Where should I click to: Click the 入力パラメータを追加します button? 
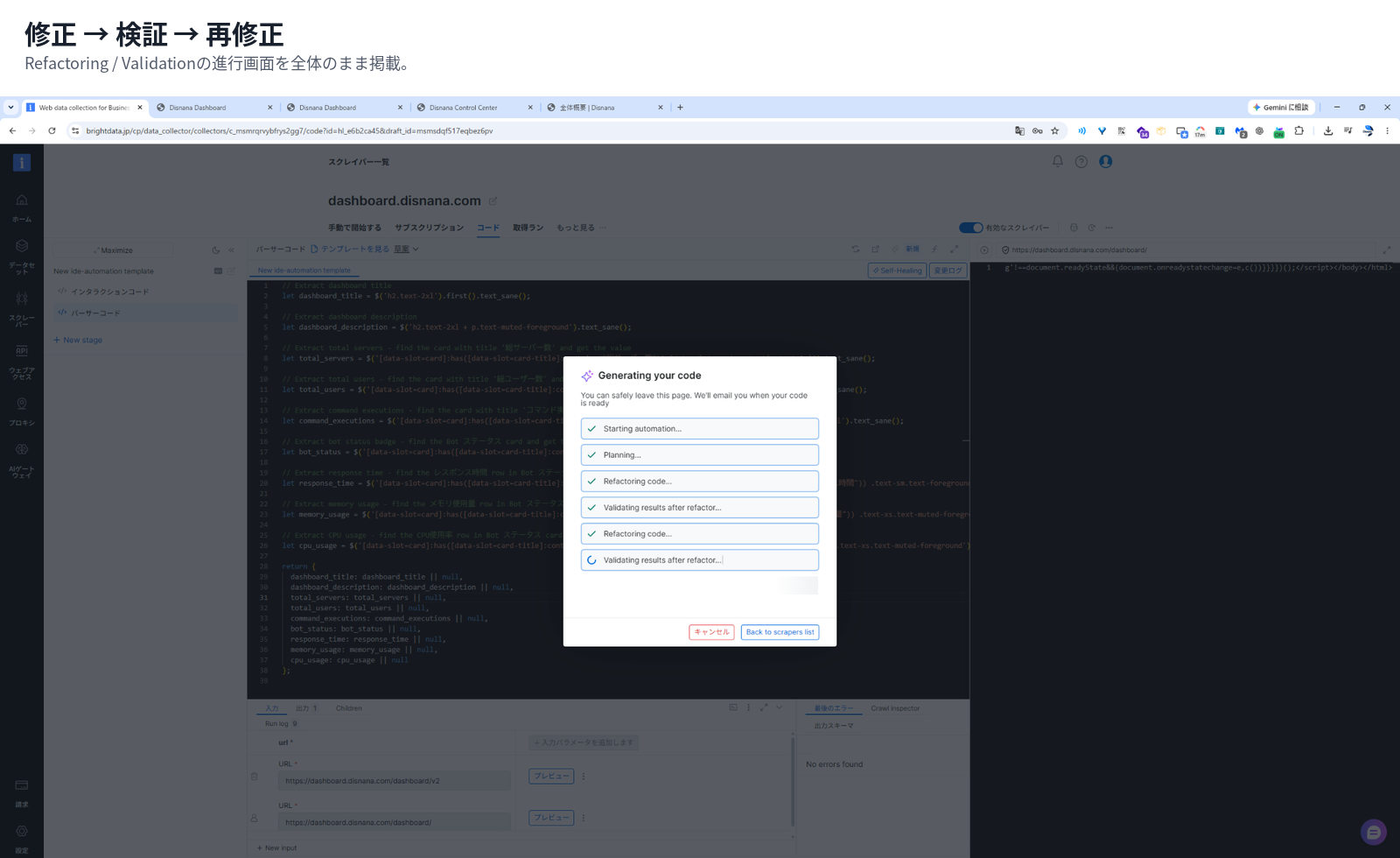pyautogui.click(x=584, y=742)
